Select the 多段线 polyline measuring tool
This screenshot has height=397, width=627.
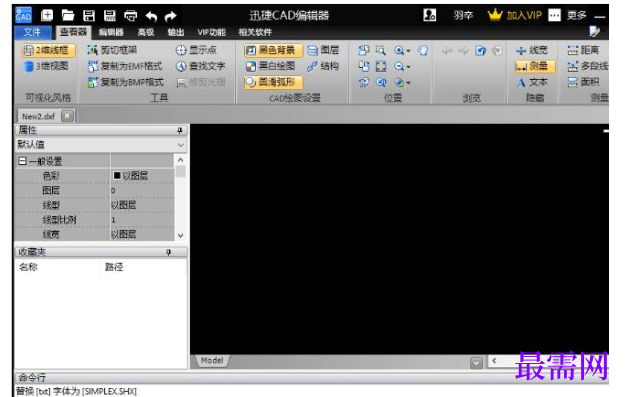(588, 66)
